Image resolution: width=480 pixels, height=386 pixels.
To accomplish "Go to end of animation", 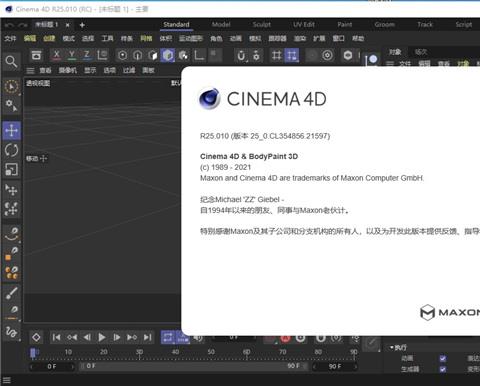I will click(x=147, y=337).
